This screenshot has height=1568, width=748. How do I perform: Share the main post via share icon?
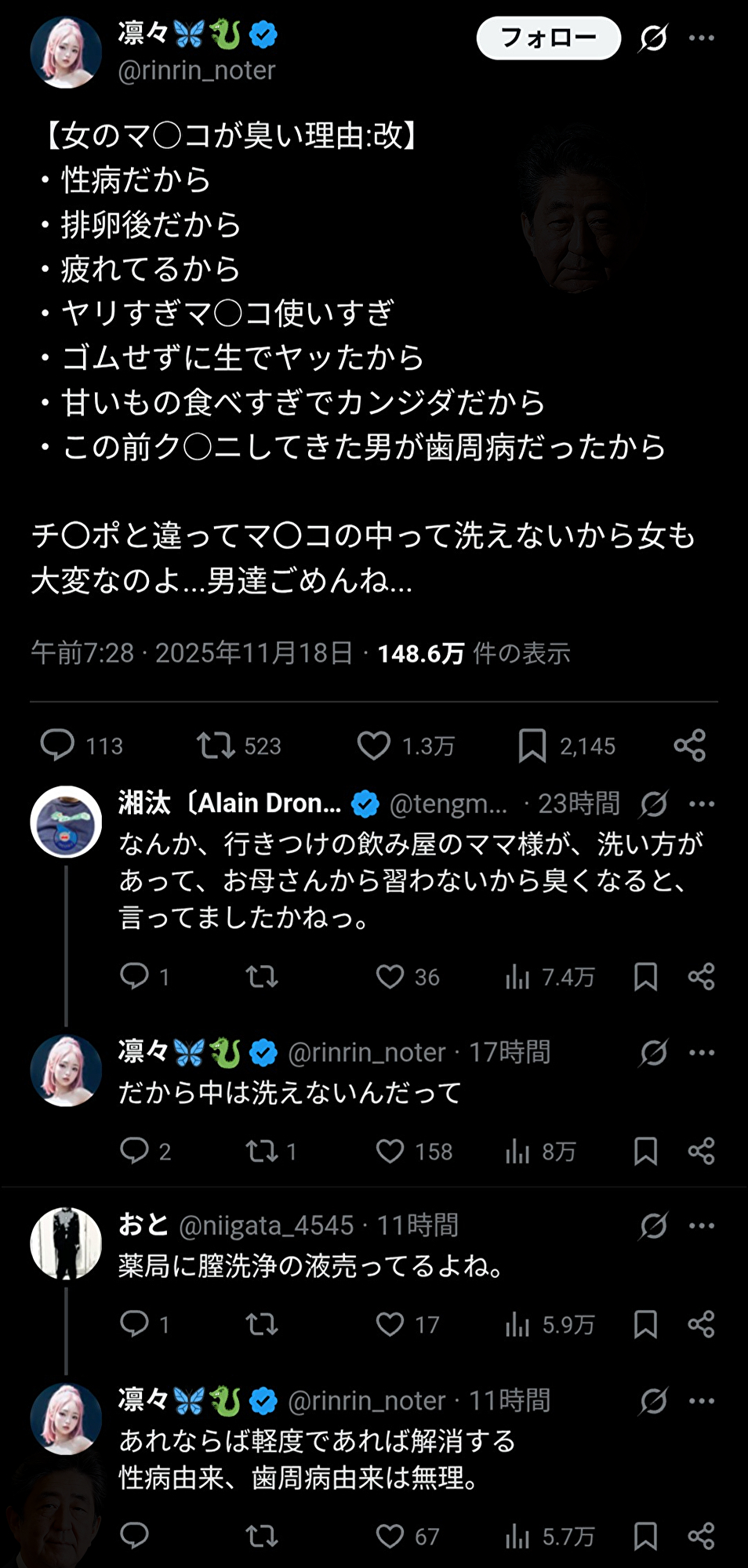(690, 745)
